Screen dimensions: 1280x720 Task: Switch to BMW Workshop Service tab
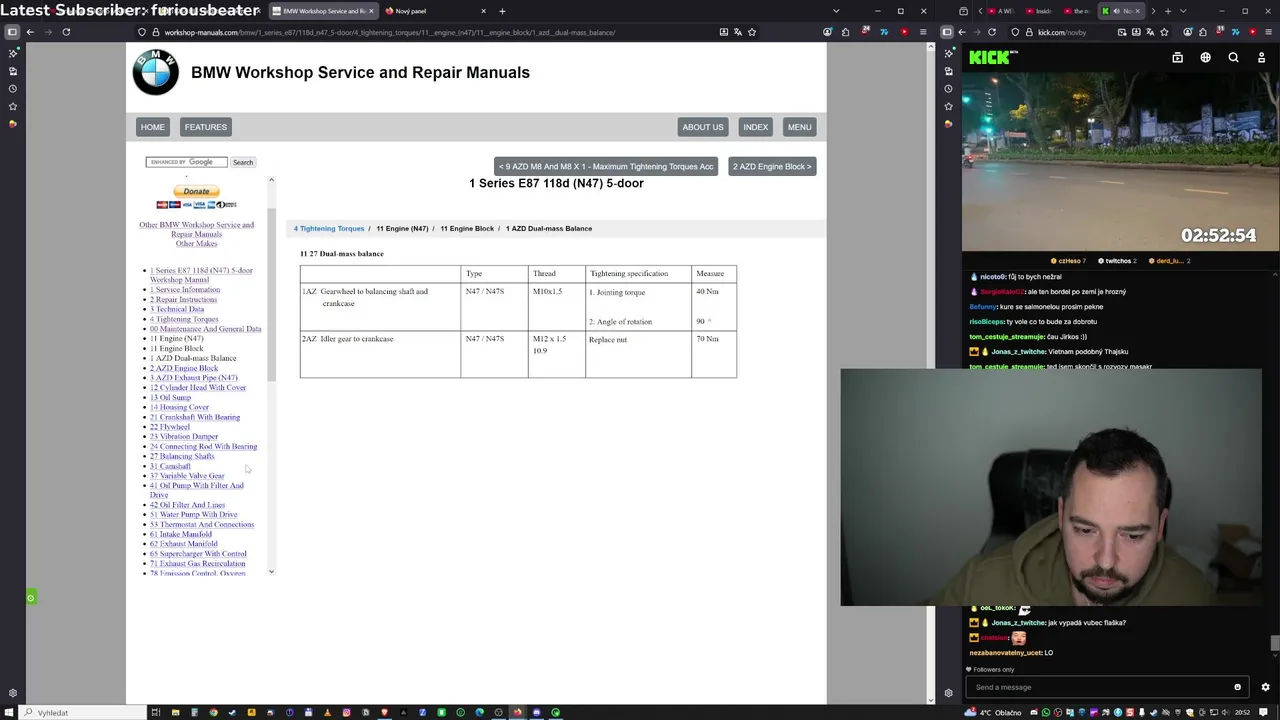click(x=322, y=11)
